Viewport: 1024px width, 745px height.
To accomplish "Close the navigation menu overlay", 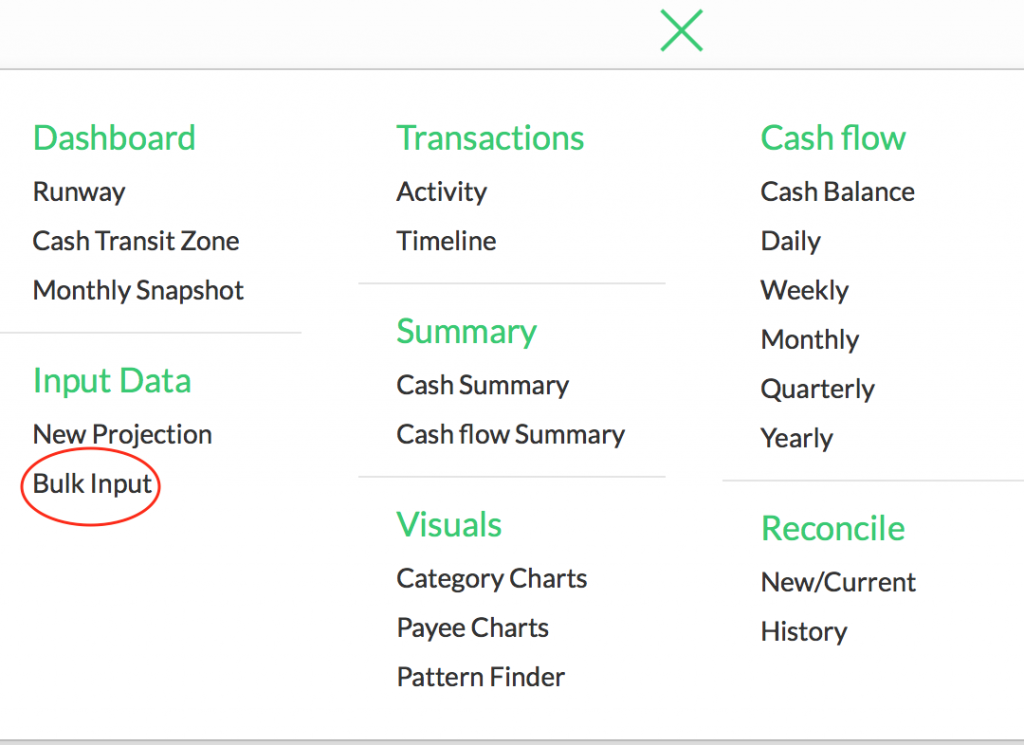I will click(x=681, y=31).
